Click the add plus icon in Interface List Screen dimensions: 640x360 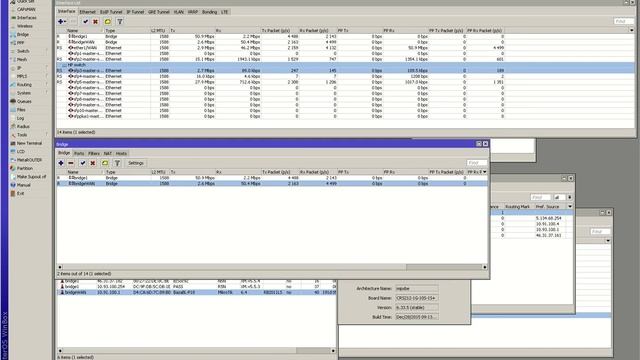tap(62, 21)
